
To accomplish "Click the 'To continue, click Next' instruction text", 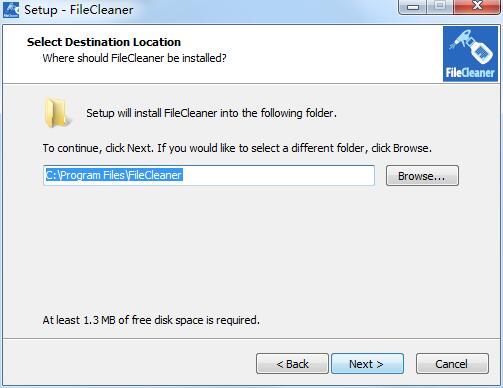I will click(x=237, y=148).
